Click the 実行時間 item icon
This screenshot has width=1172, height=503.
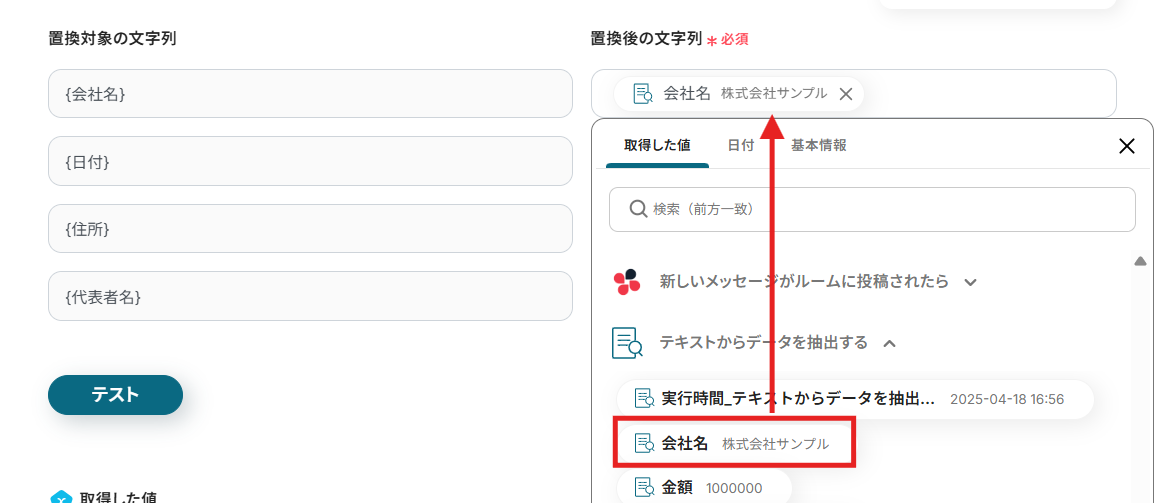coord(644,399)
